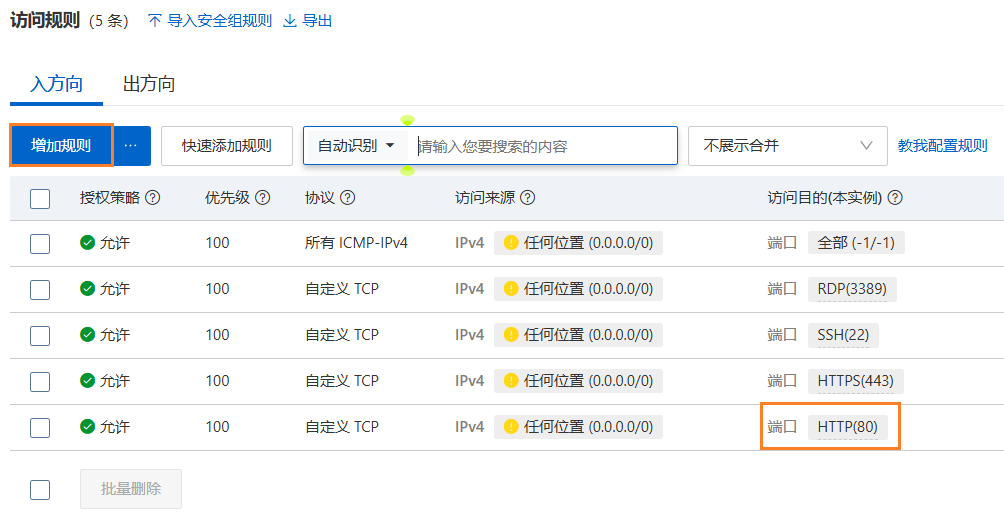The image size is (1004, 532).
Task: Open the more options menu beside 增加规则
Action: tap(131, 146)
